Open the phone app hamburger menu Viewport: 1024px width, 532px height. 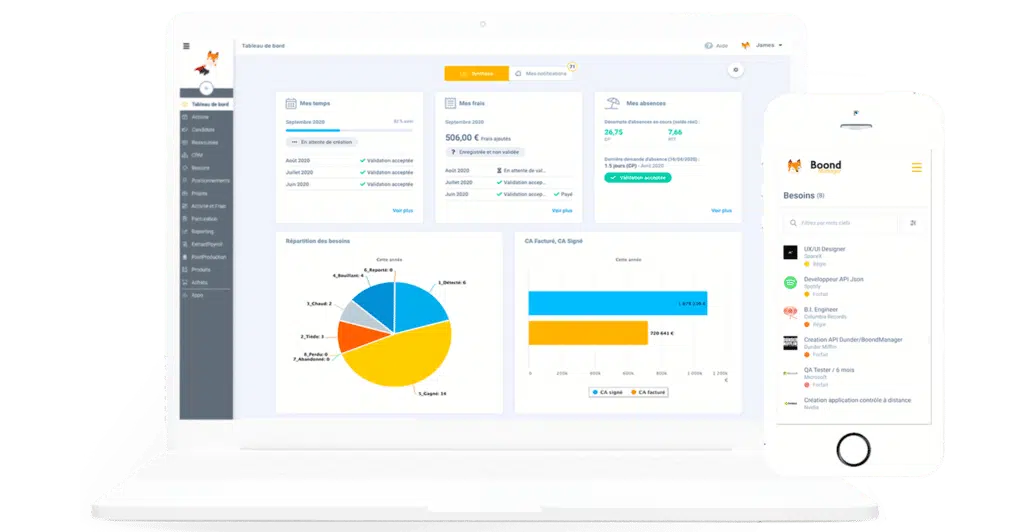917,168
